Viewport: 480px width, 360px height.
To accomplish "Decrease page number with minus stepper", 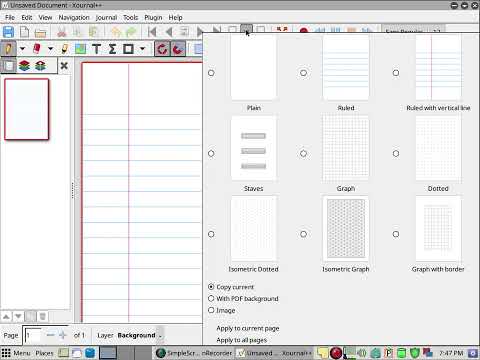I will click(50, 335).
